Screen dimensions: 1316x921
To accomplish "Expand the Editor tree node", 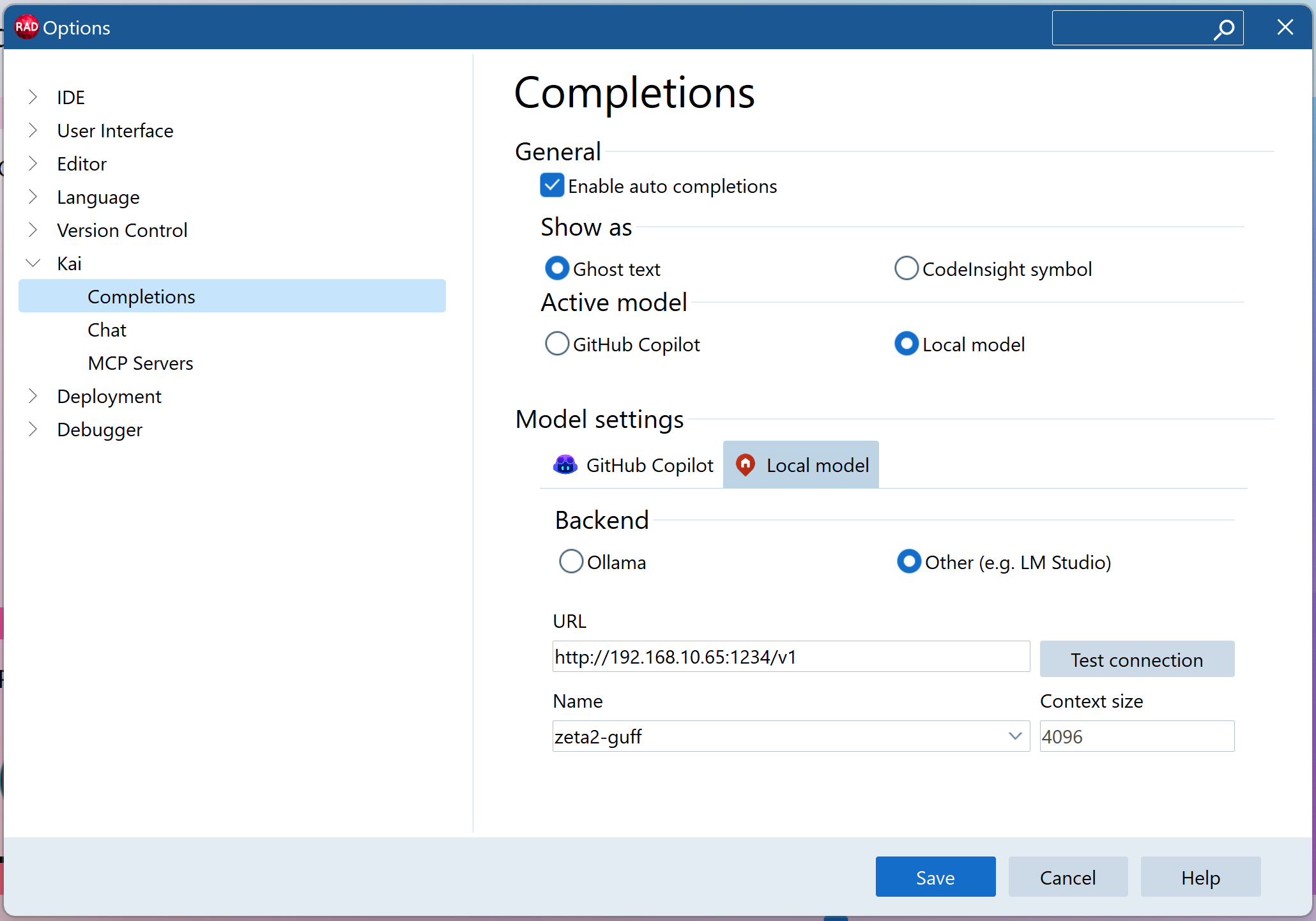I will click(x=33, y=164).
